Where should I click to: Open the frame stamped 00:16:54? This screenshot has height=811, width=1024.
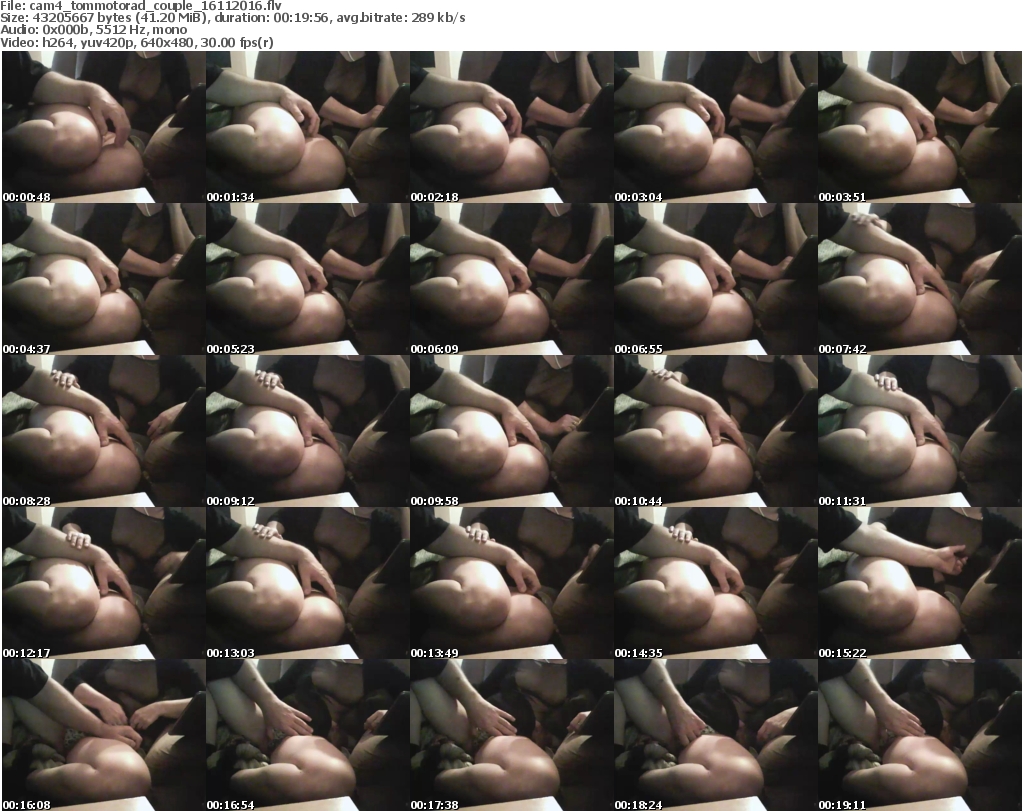coord(308,735)
